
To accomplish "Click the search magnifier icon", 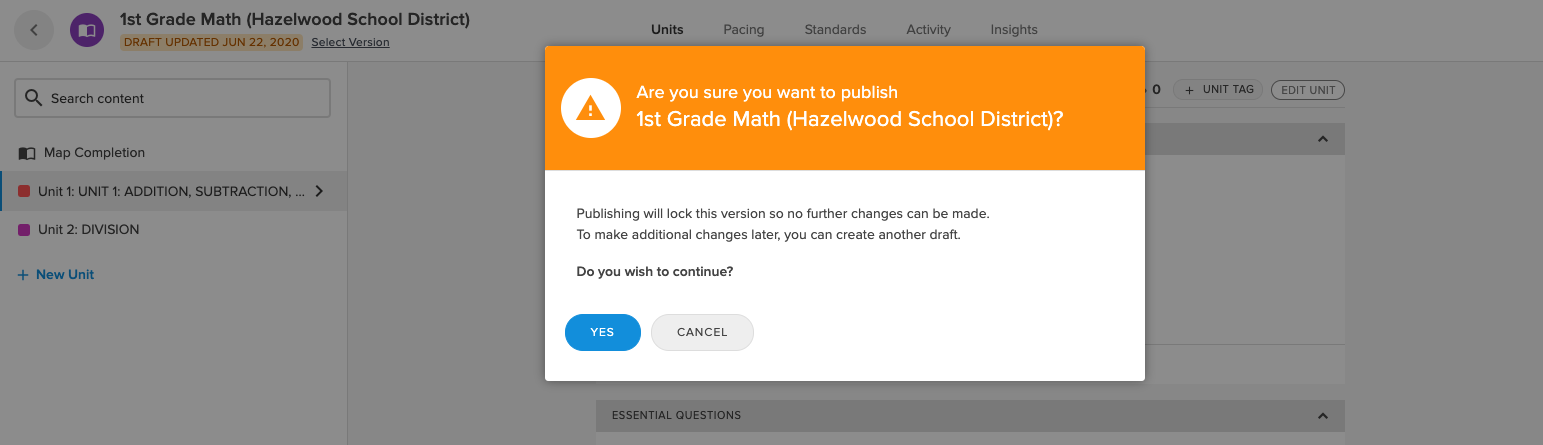I will (x=34, y=98).
